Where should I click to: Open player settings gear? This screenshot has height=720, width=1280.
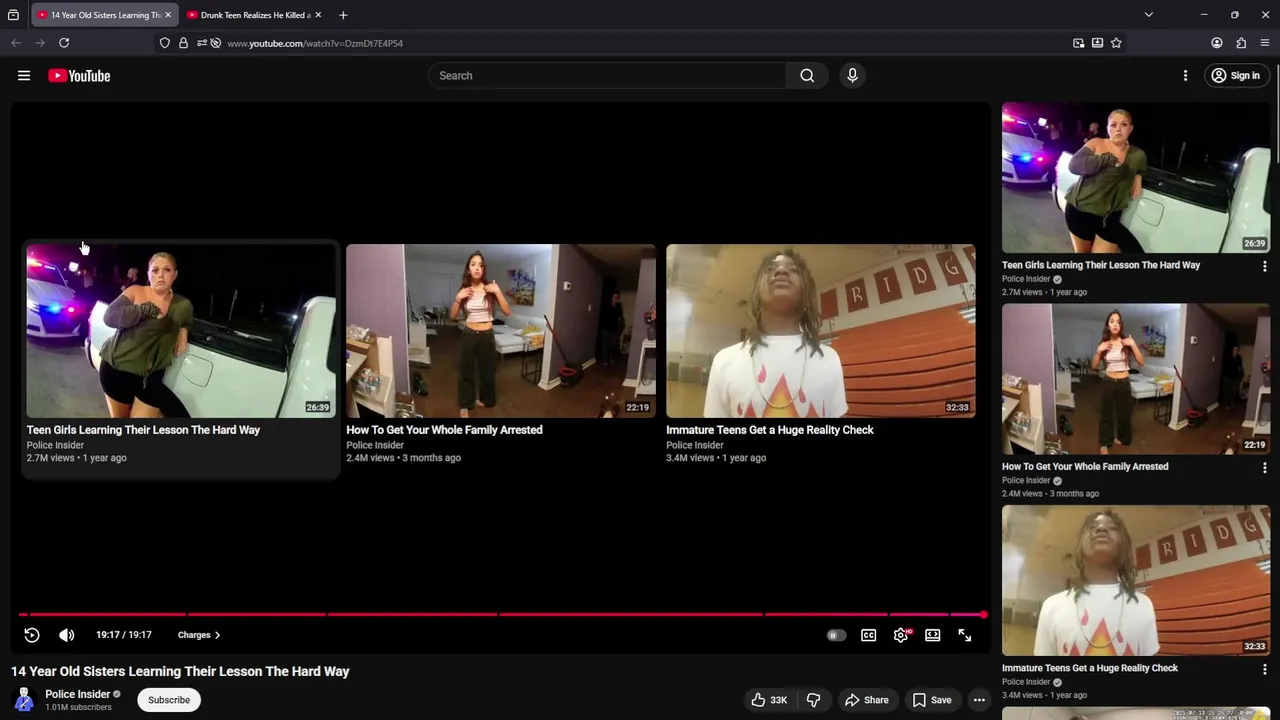[x=901, y=635]
